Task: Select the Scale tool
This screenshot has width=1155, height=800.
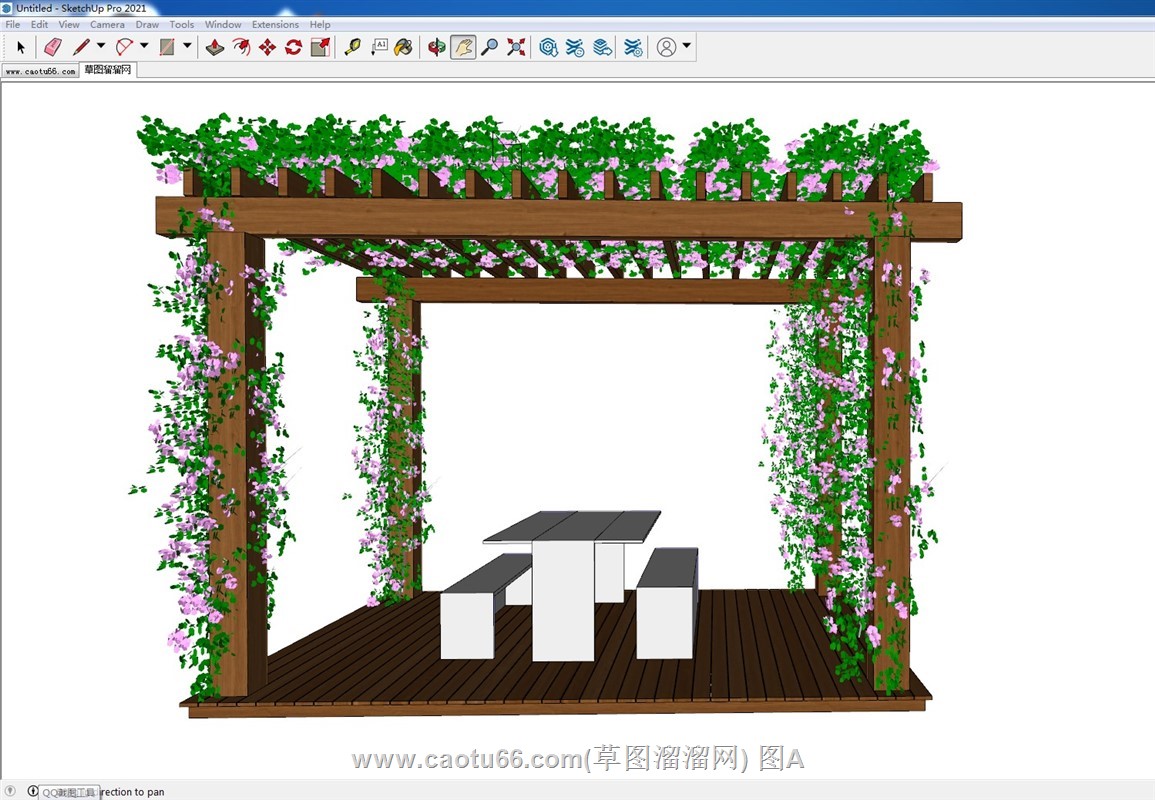Action: [320, 48]
